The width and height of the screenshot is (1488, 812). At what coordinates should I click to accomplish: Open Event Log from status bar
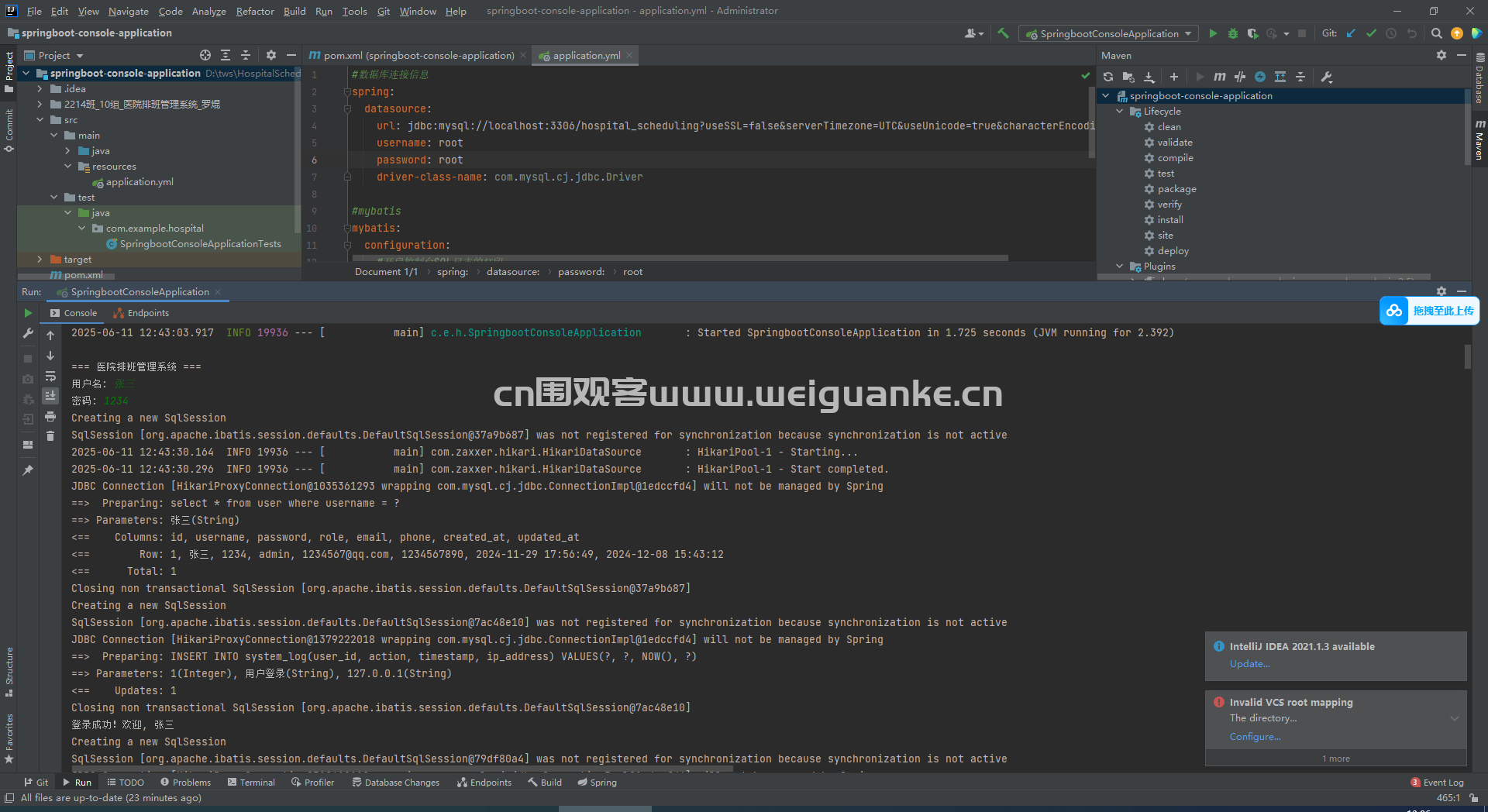[x=1438, y=783]
